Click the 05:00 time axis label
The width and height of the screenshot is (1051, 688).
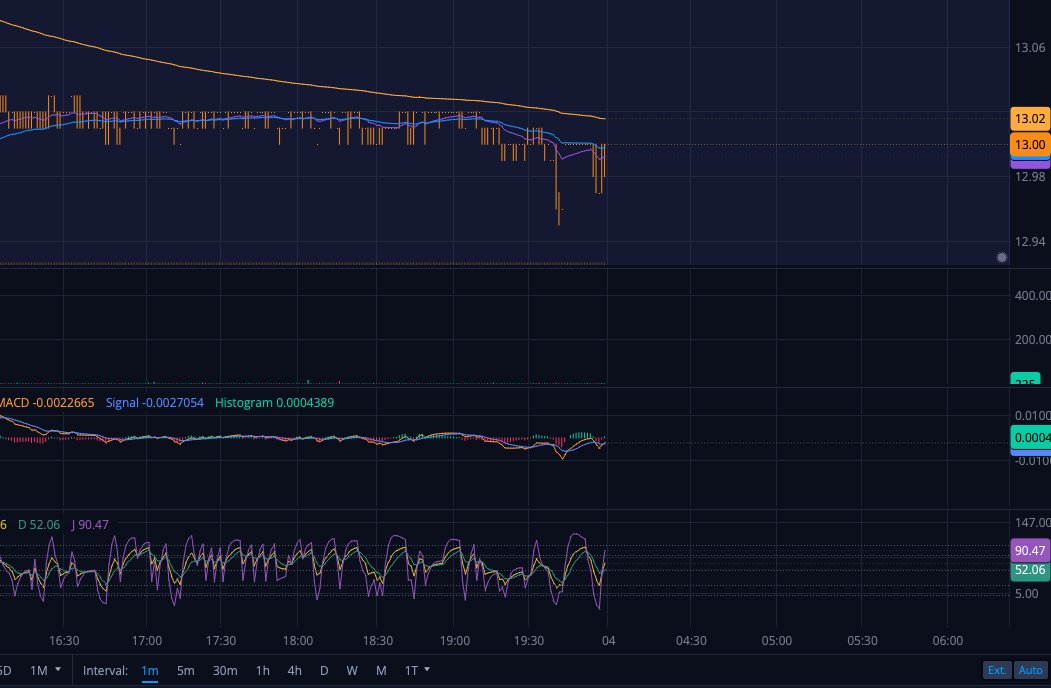tap(776, 640)
